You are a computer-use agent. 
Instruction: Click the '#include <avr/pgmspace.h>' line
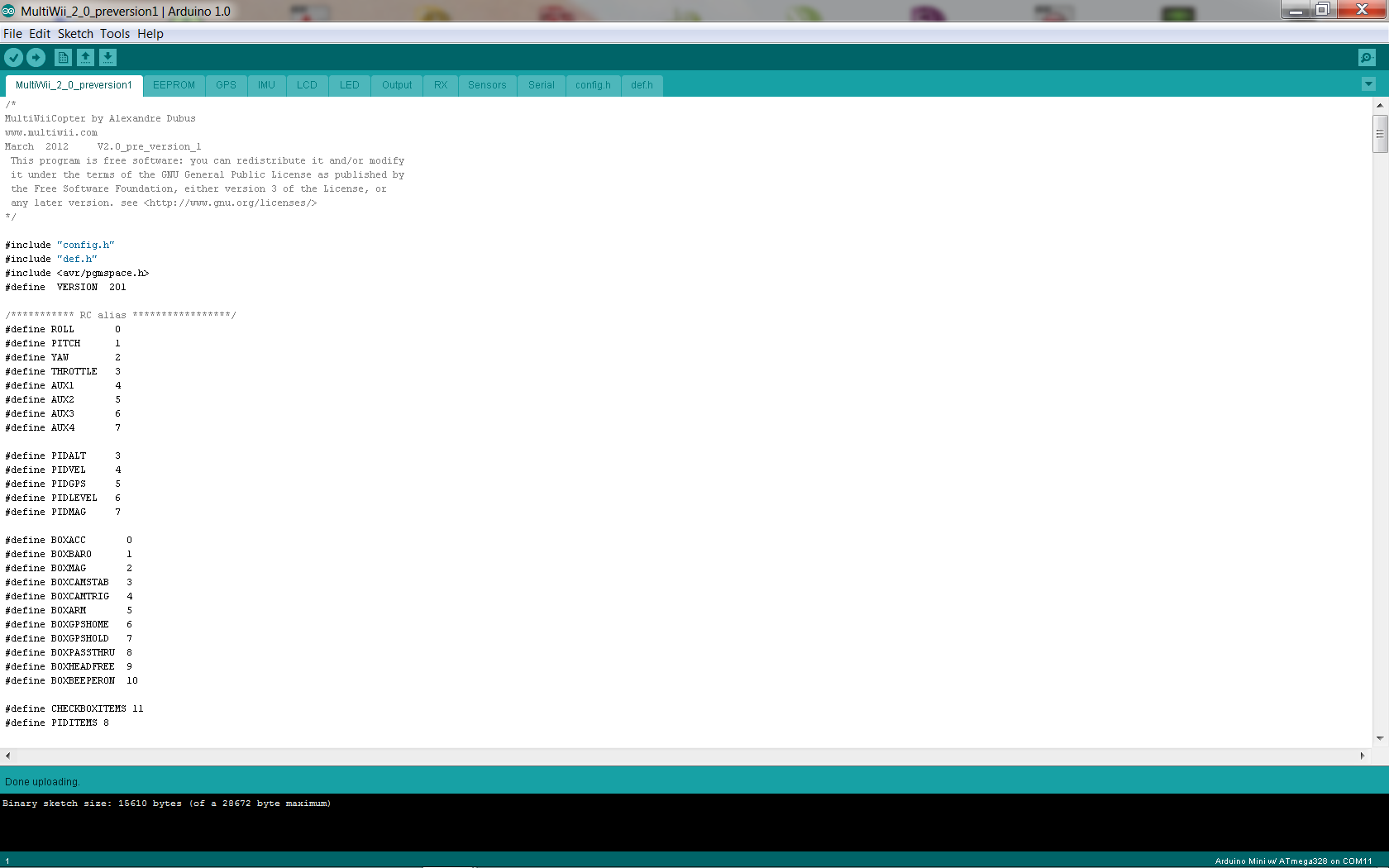point(77,273)
